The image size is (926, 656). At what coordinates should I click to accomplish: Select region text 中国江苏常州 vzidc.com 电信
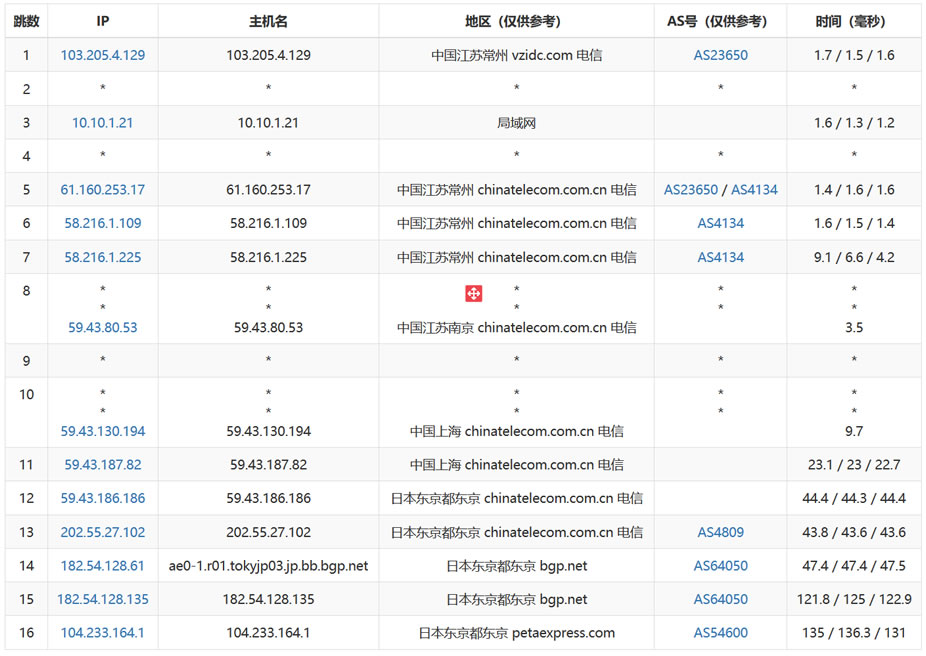coord(516,55)
